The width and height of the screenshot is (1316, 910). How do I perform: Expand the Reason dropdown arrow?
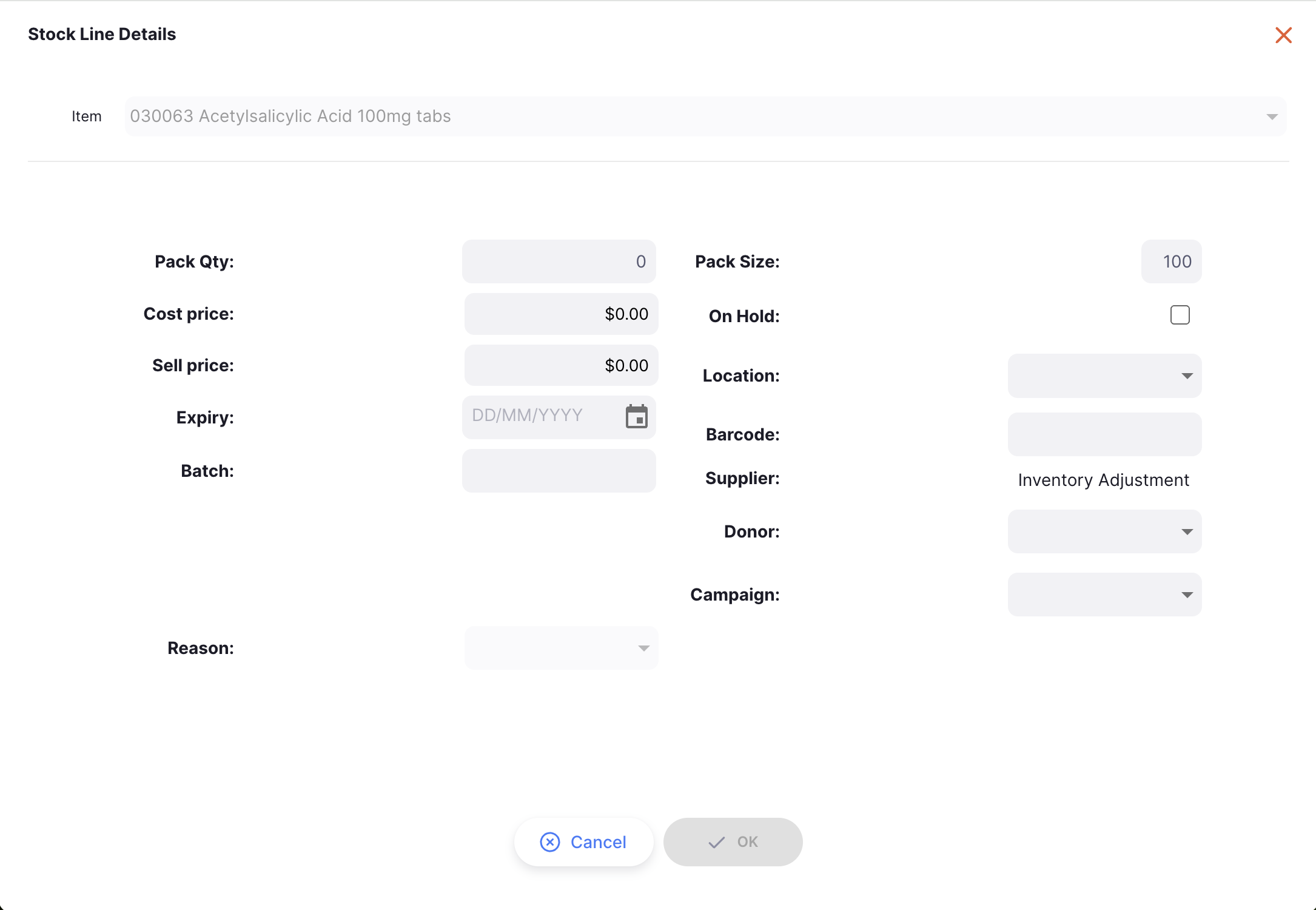coord(643,649)
